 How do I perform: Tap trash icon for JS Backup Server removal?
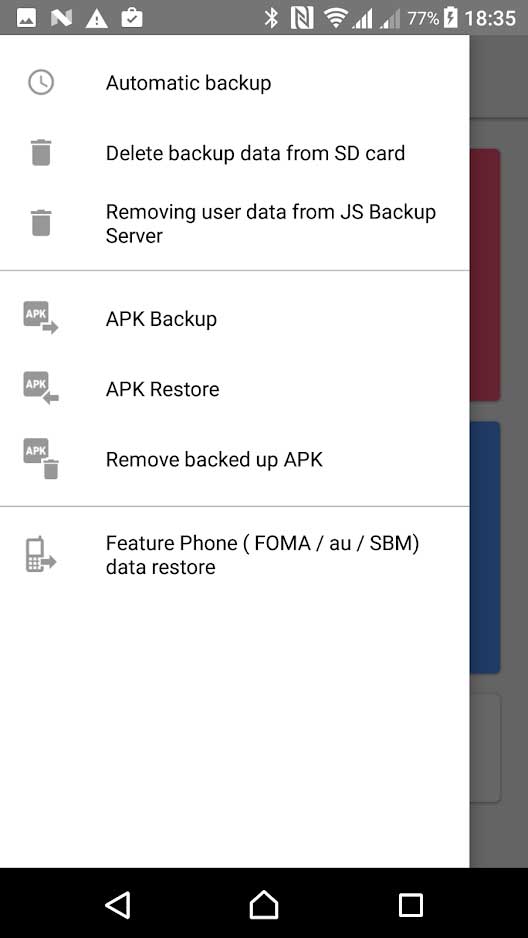(41, 223)
